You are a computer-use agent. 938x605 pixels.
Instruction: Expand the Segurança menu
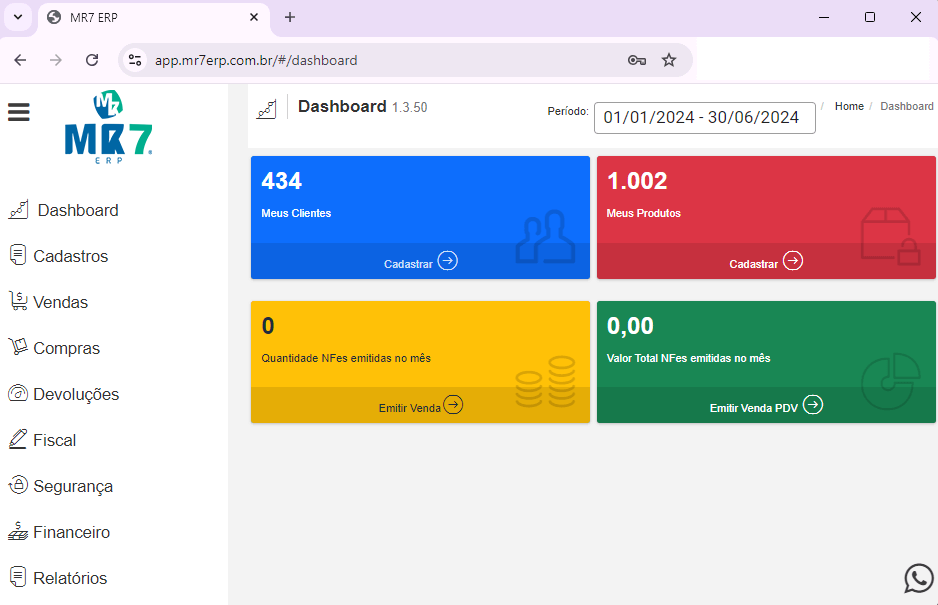click(x=73, y=487)
